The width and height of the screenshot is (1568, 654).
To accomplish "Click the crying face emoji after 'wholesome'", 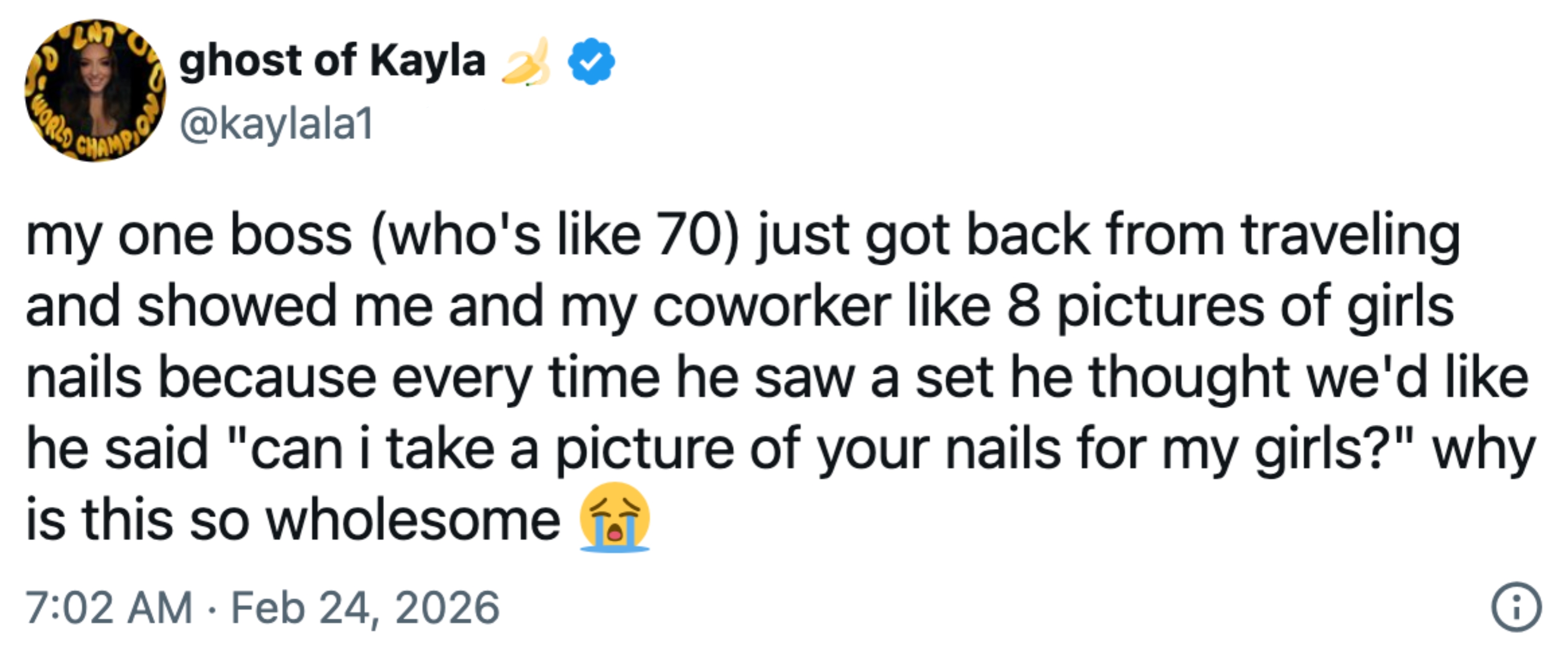I will click(615, 517).
